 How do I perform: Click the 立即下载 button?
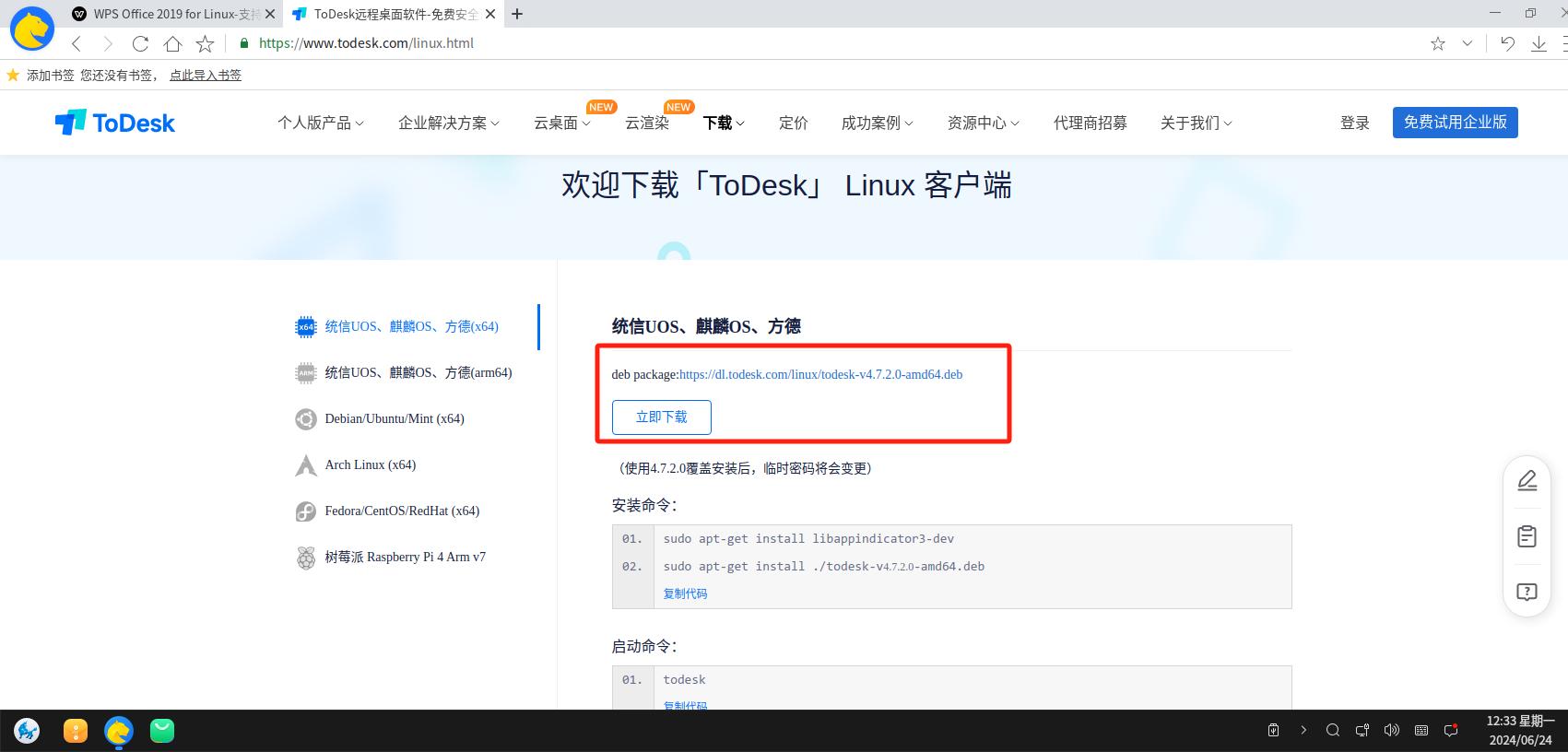(x=662, y=417)
